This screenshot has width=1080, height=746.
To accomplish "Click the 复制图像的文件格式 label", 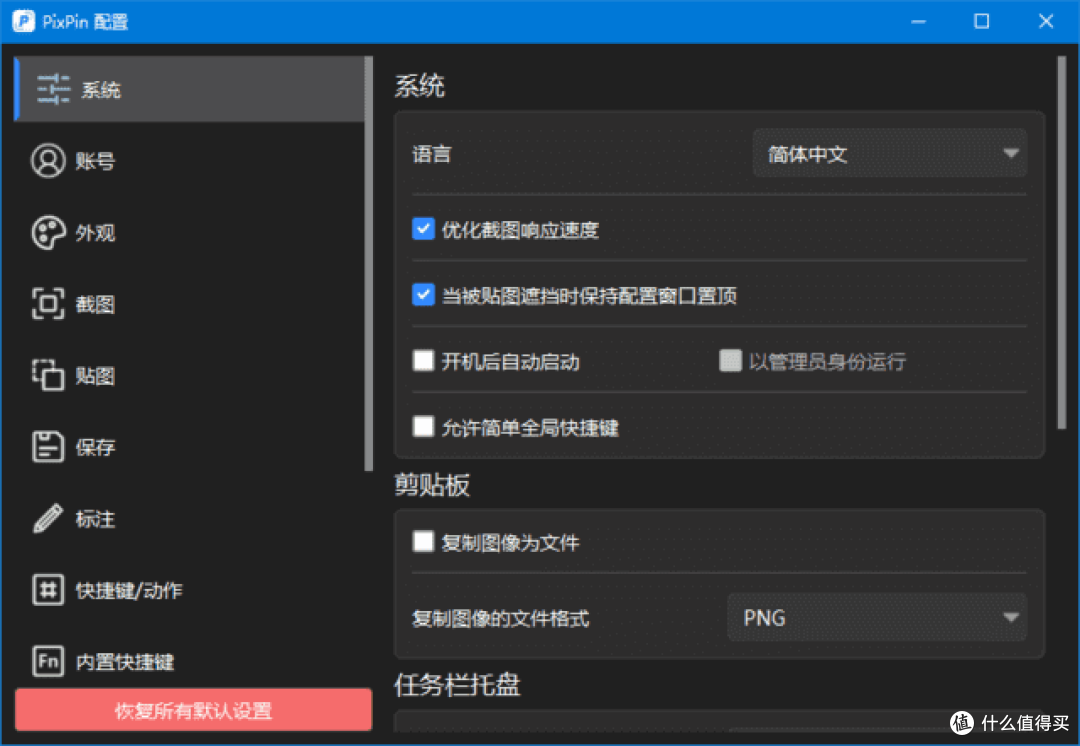I will click(501, 619).
